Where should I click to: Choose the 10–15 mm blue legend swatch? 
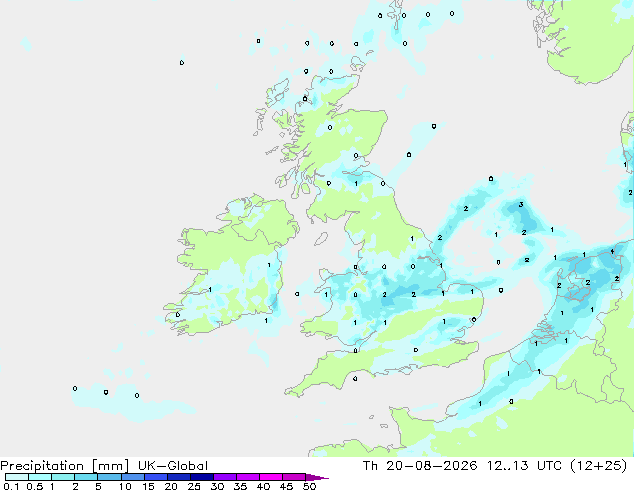132,477
